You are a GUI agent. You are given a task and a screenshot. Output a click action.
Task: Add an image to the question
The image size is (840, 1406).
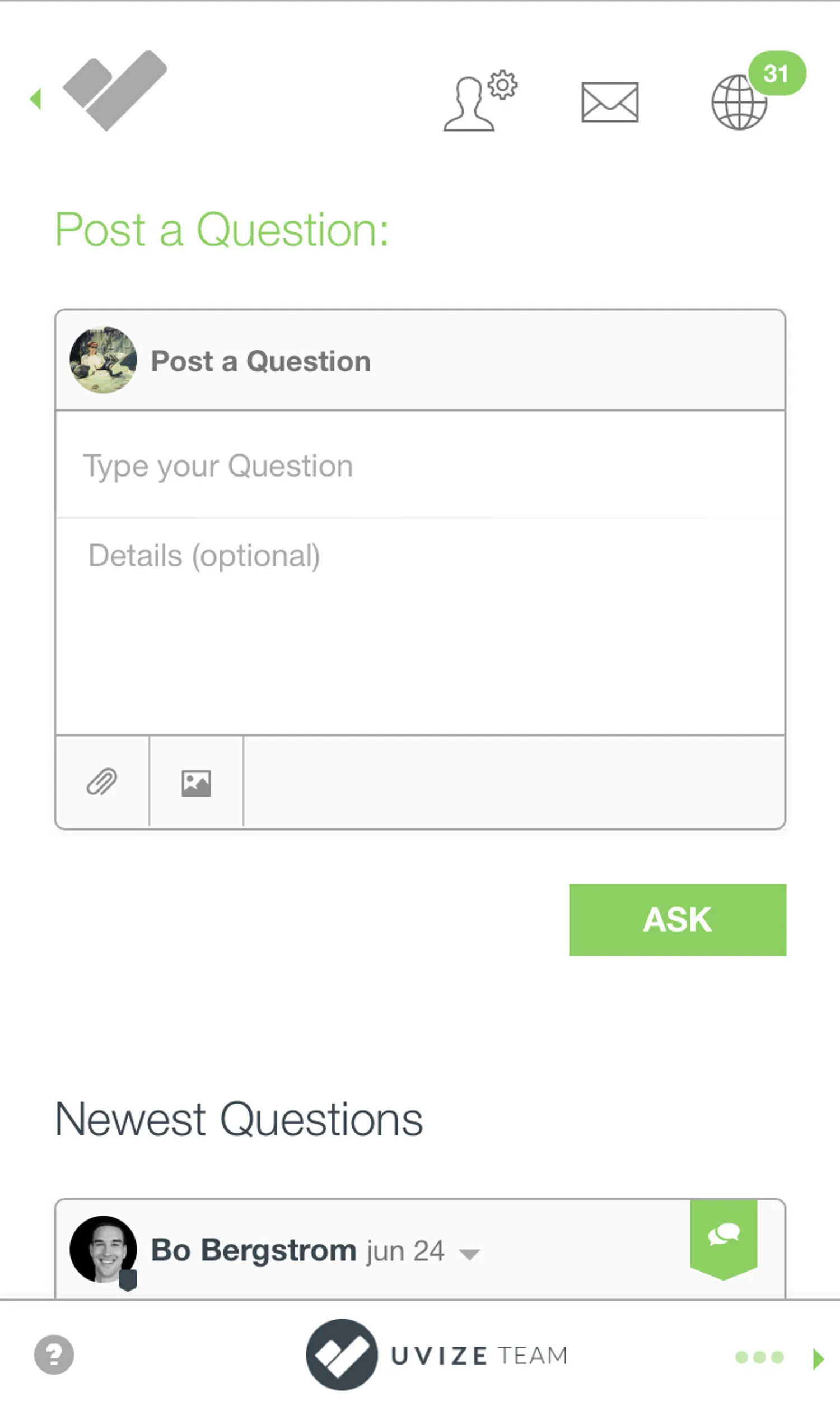[196, 783]
